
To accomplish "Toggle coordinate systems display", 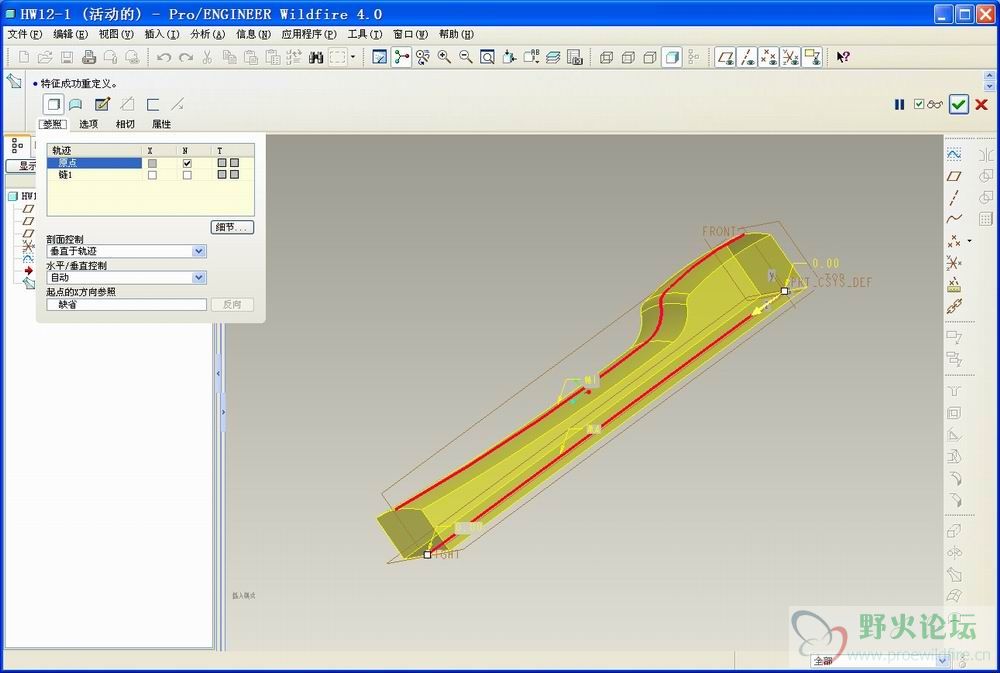I will click(790, 57).
